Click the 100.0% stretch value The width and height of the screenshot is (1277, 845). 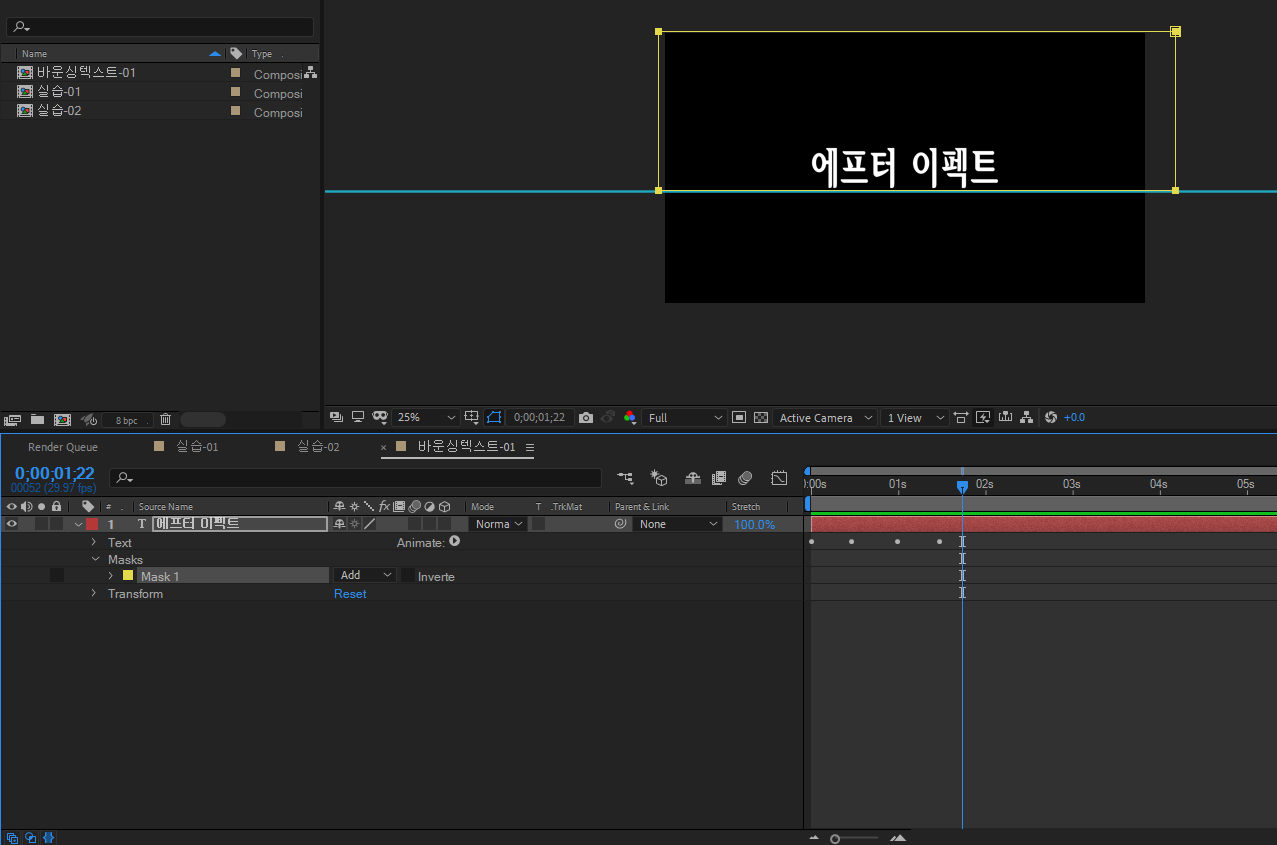[x=754, y=525]
